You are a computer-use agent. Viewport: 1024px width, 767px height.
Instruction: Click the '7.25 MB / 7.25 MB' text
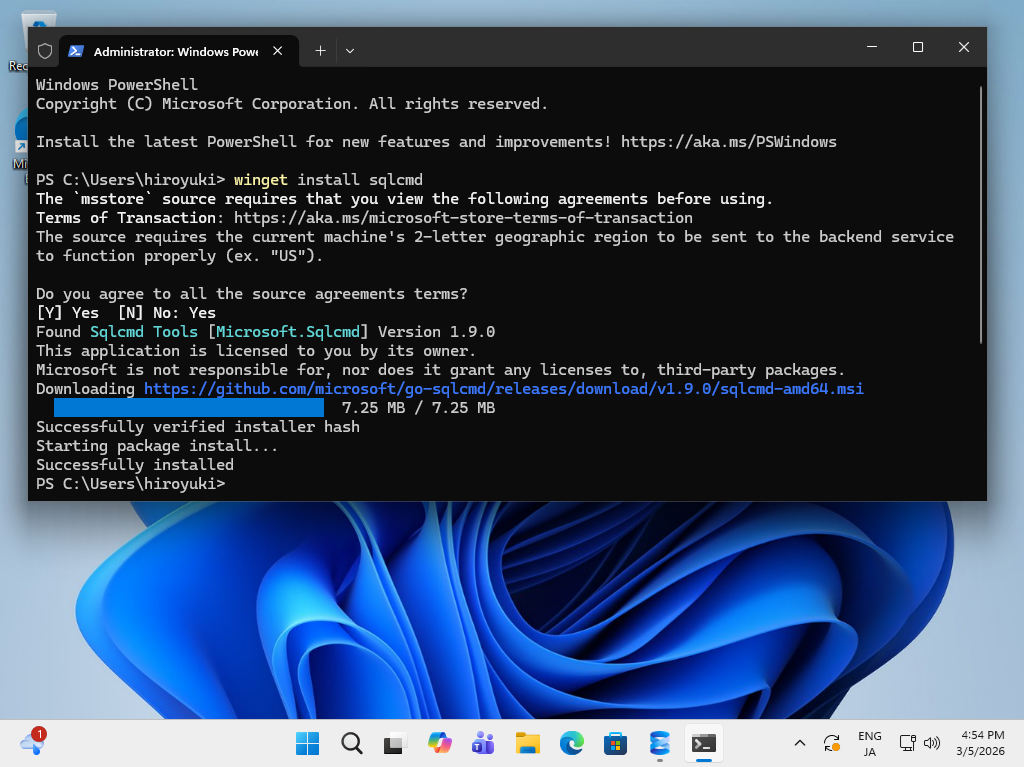418,408
